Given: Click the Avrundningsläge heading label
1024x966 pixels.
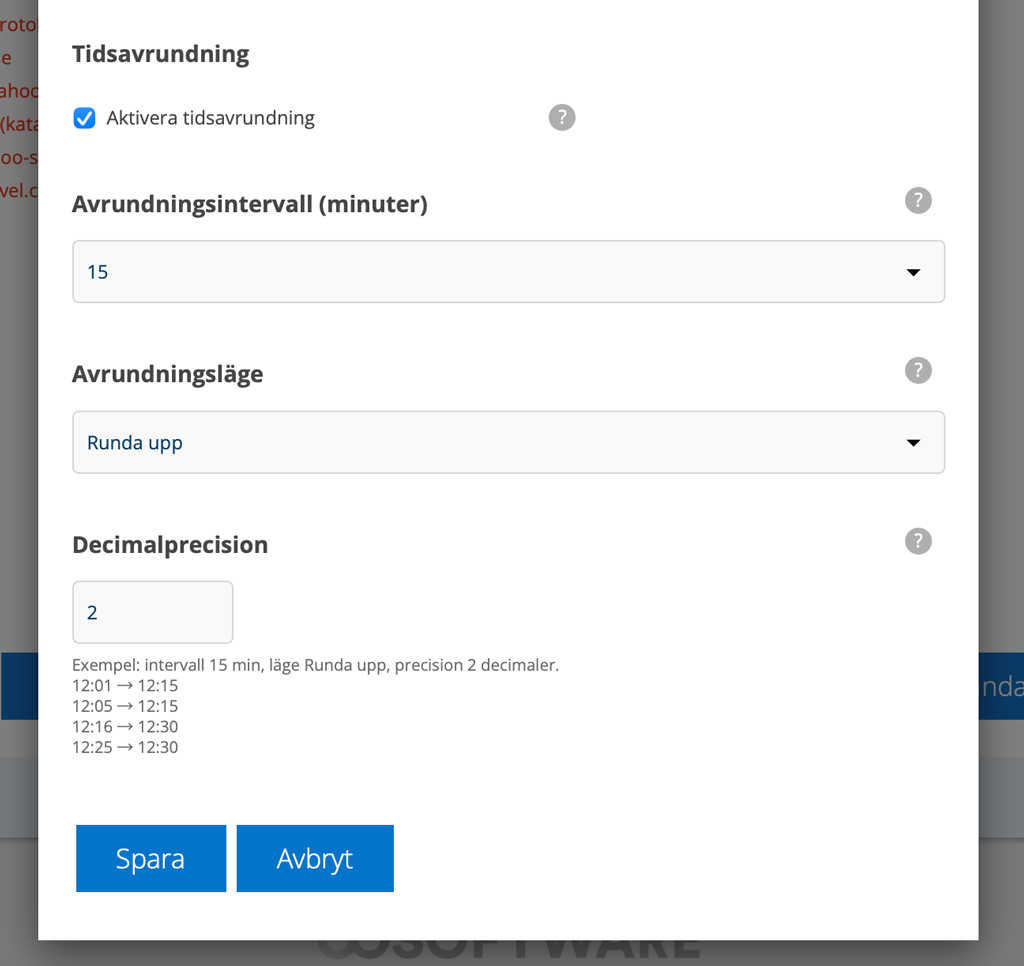Looking at the screenshot, I should click(168, 375).
